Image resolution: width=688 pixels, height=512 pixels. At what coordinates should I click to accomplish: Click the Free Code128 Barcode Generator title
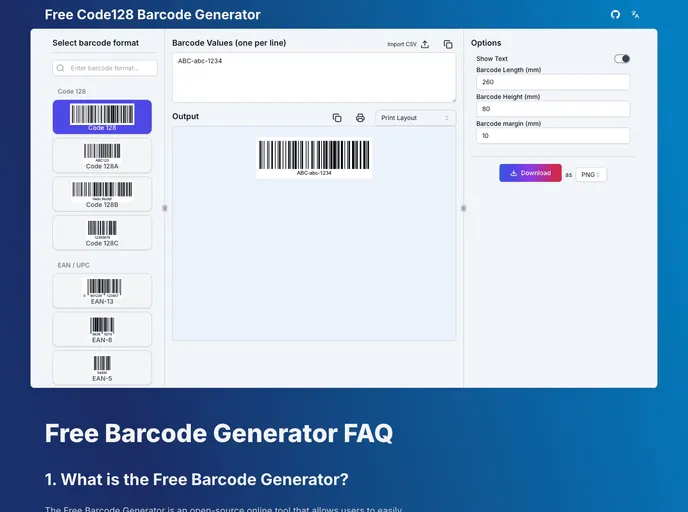[x=153, y=14]
